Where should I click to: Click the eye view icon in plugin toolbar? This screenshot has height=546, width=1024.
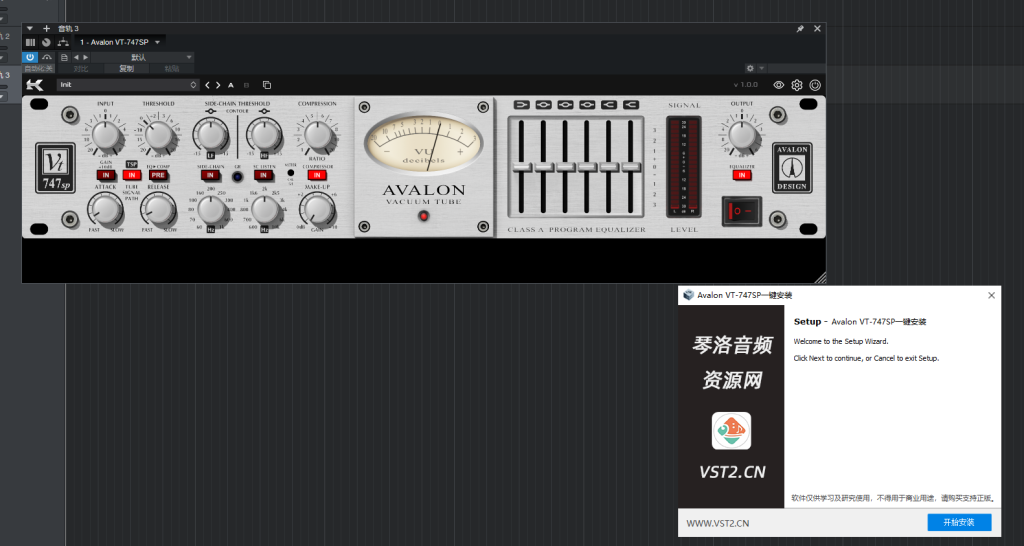click(x=778, y=85)
